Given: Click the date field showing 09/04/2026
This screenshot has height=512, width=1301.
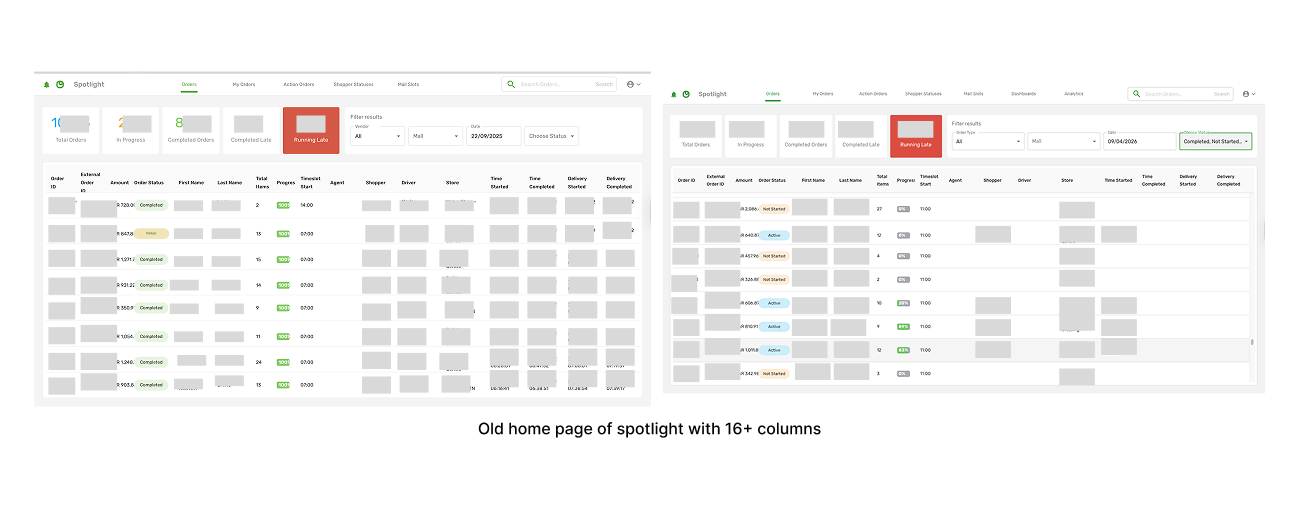Looking at the screenshot, I should point(1139,142).
